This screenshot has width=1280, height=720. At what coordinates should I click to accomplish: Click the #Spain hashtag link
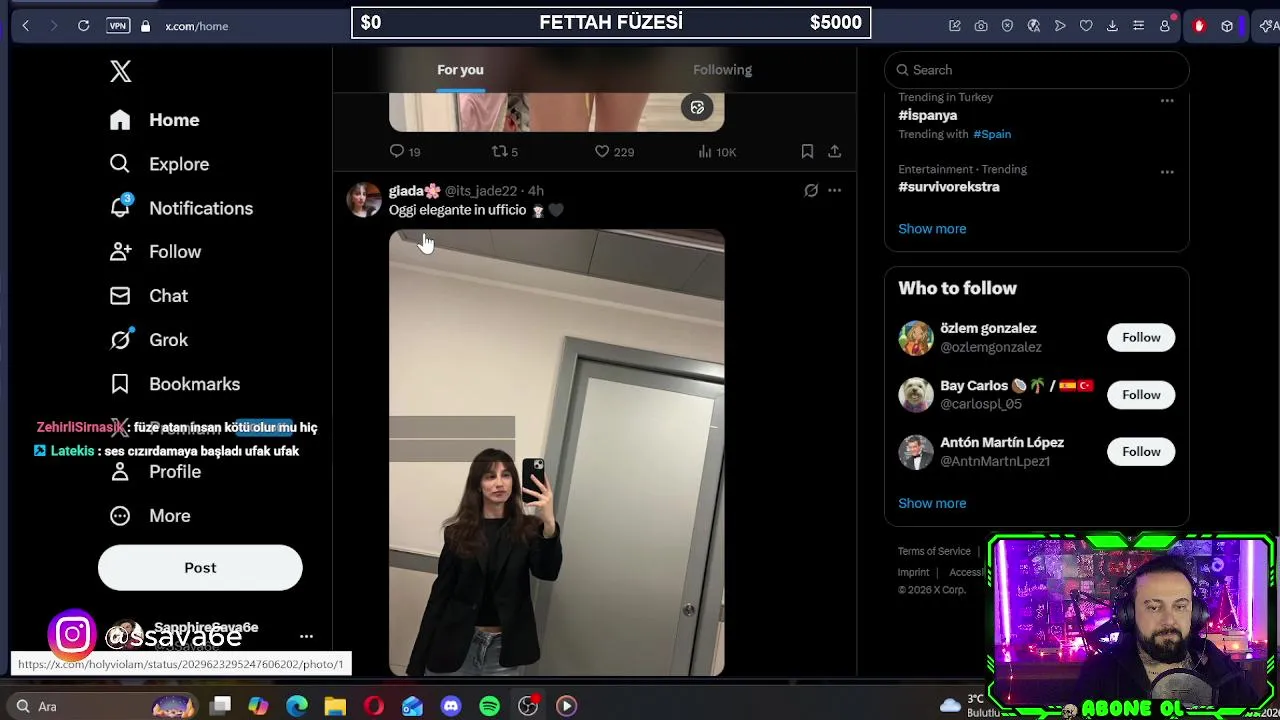[992, 134]
